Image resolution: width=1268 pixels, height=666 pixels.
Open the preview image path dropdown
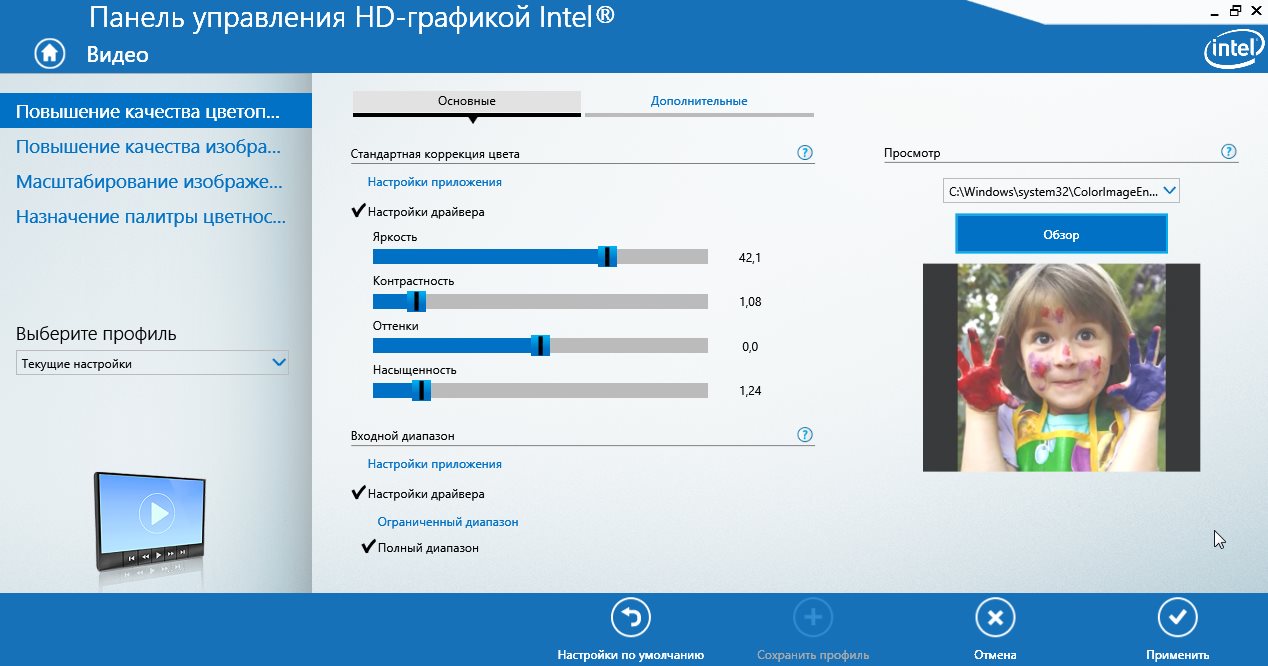click(x=1061, y=190)
